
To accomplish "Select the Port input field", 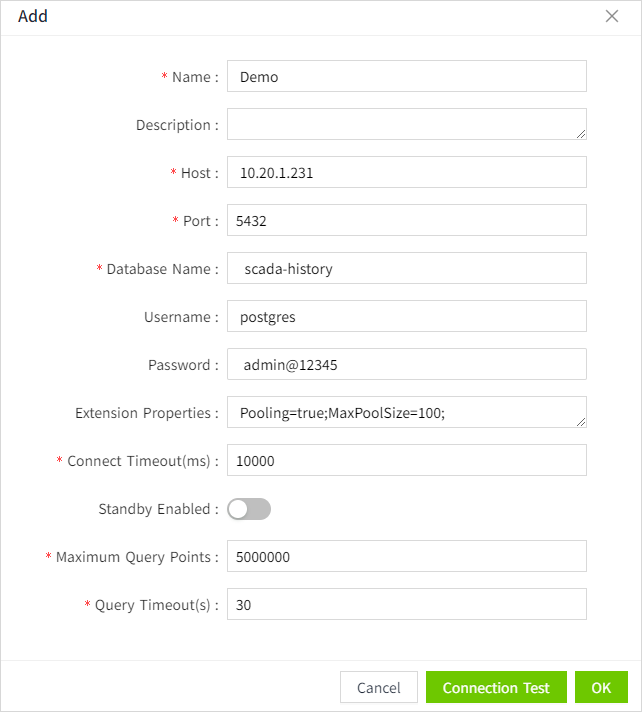I will (406, 221).
